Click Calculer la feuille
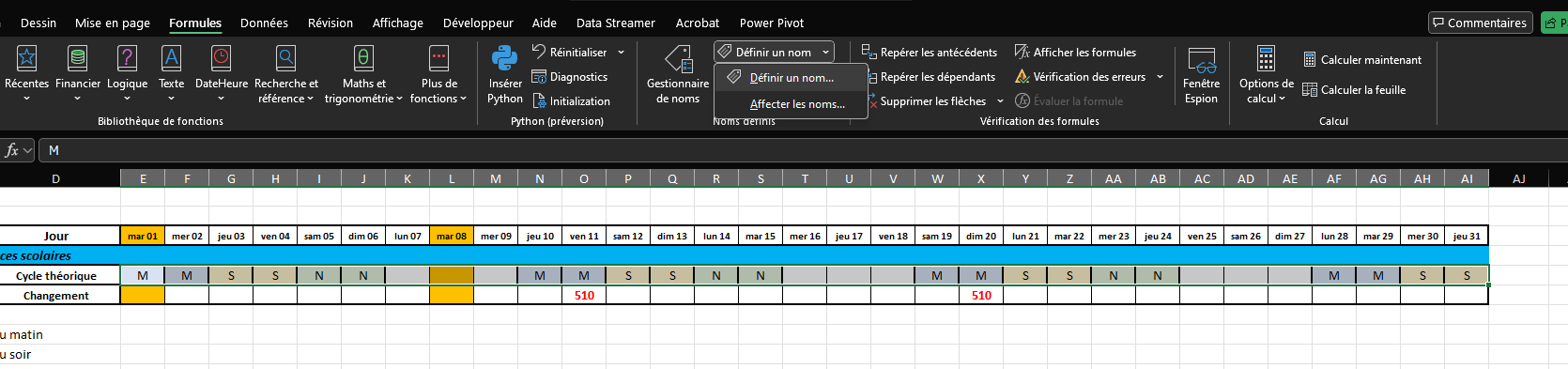 pos(1354,90)
